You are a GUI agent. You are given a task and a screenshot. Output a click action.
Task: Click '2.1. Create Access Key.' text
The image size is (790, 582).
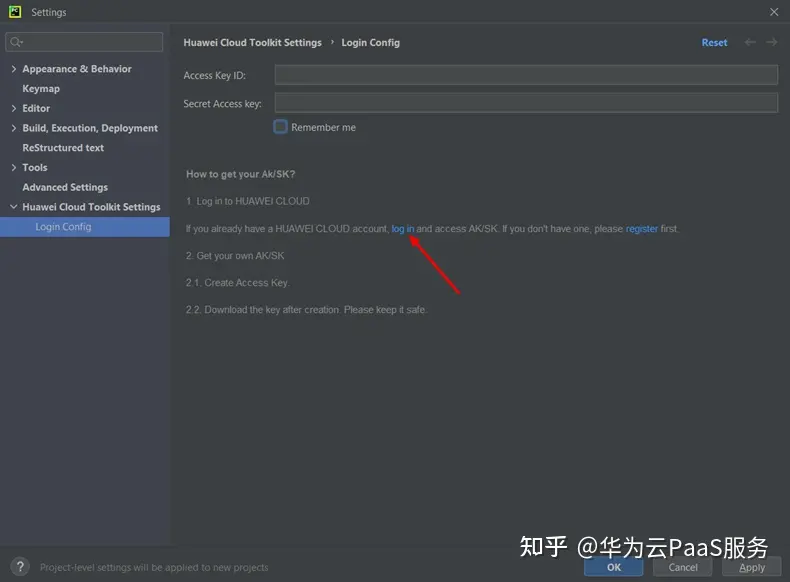pyautogui.click(x=238, y=283)
